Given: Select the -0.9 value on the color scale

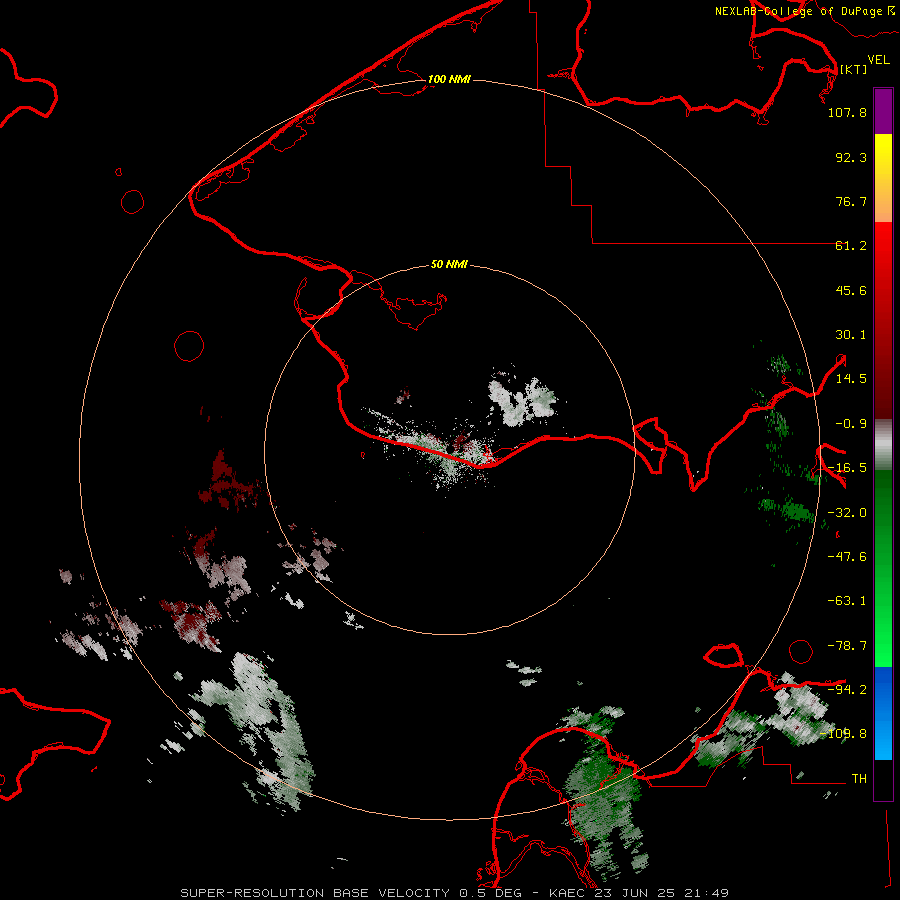Looking at the screenshot, I should tap(851, 424).
